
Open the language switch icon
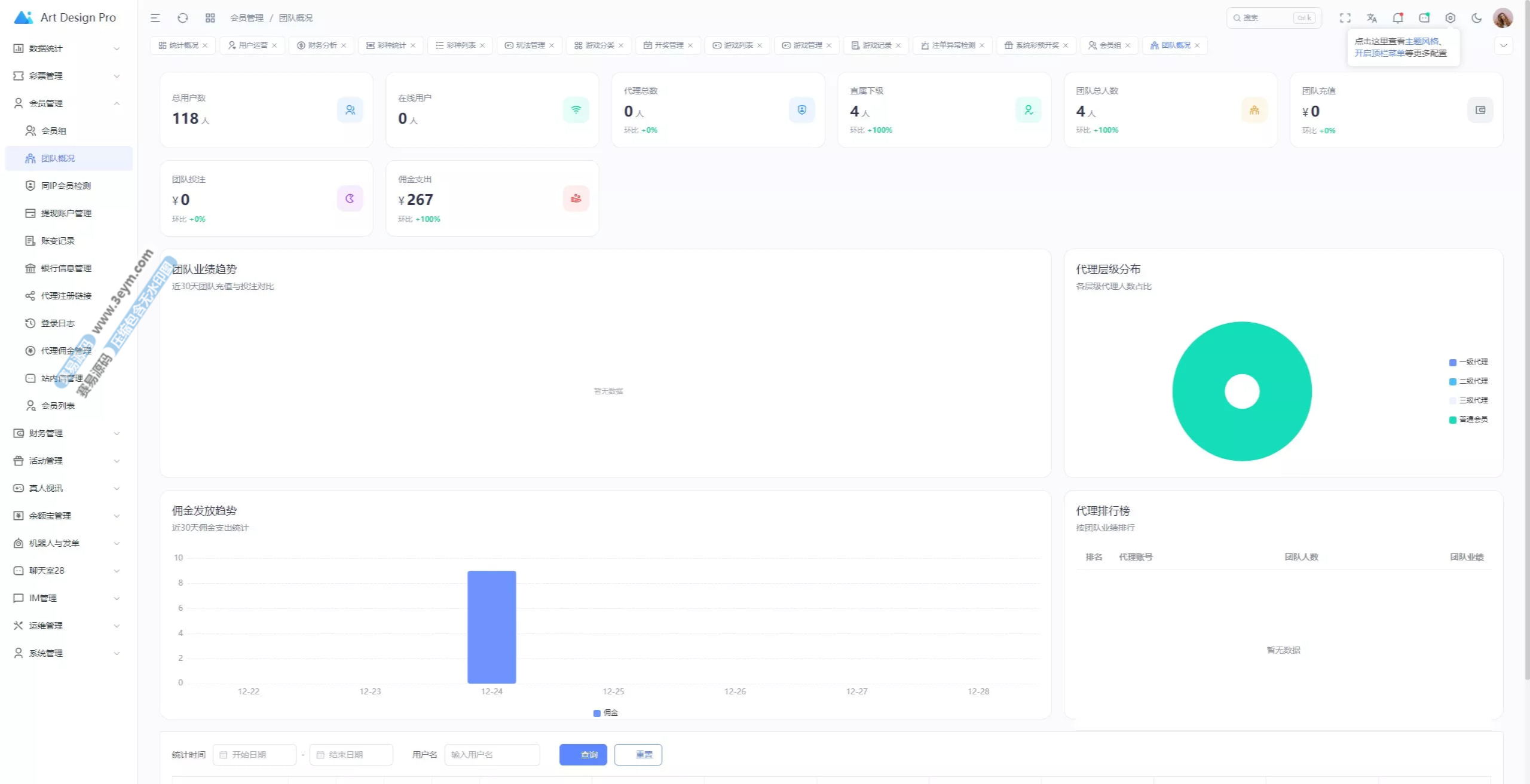click(x=1372, y=18)
